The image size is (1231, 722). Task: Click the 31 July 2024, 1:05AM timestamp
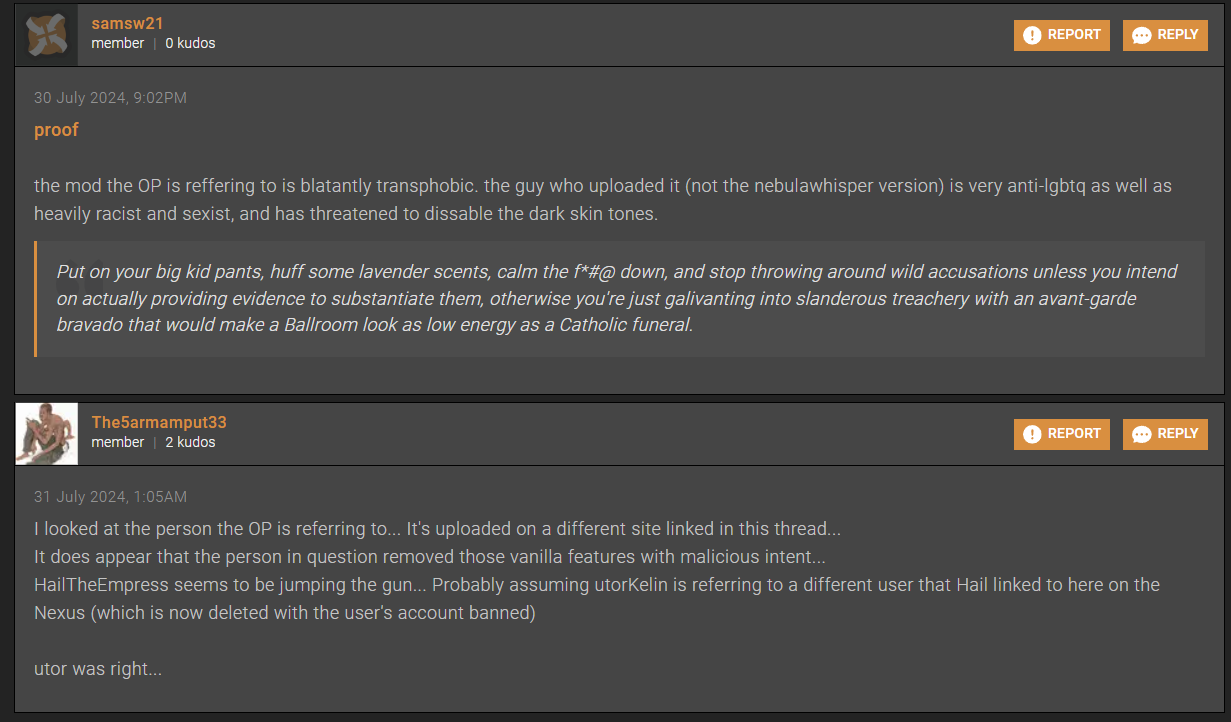point(110,497)
